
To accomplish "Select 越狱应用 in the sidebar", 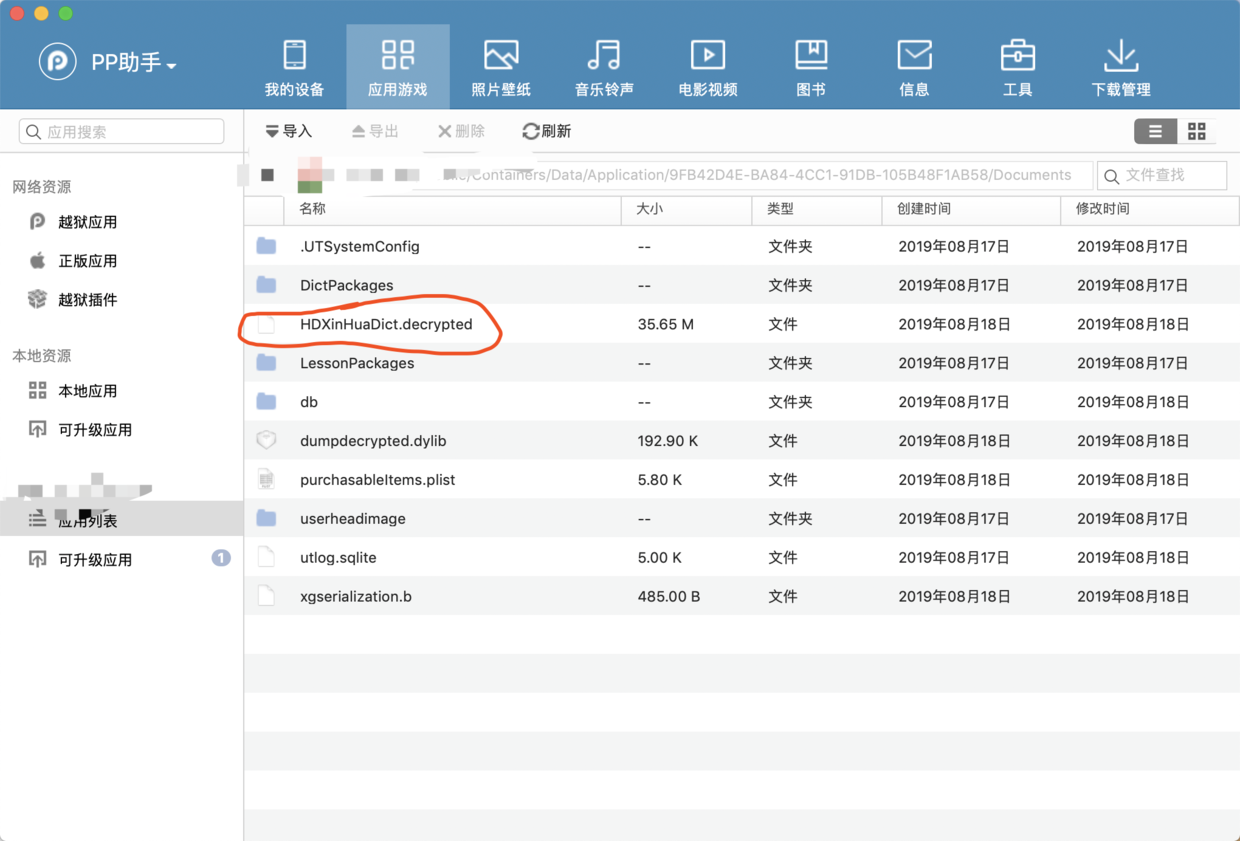I will pos(88,222).
